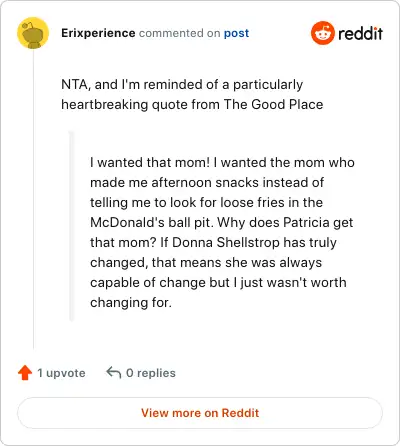Click the curved reply arrow icon

pyautogui.click(x=113, y=372)
